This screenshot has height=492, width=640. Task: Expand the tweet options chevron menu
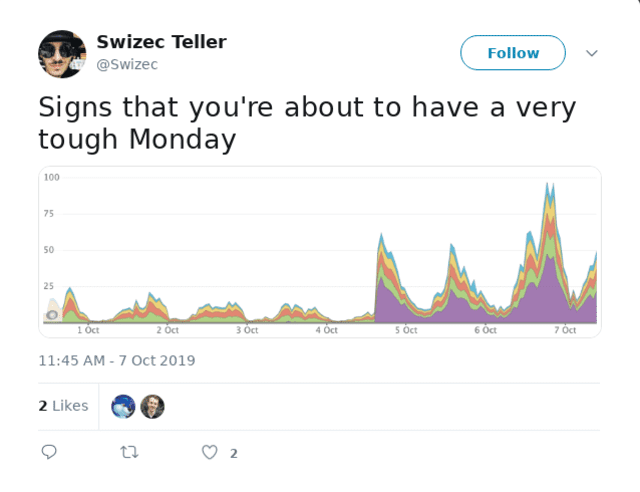pos(592,53)
